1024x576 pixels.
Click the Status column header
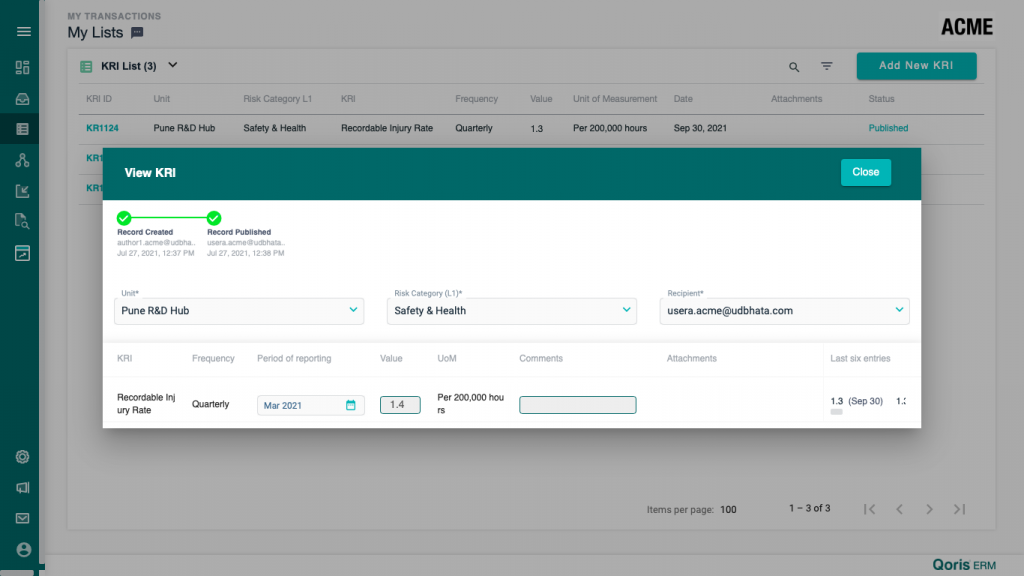(x=881, y=99)
